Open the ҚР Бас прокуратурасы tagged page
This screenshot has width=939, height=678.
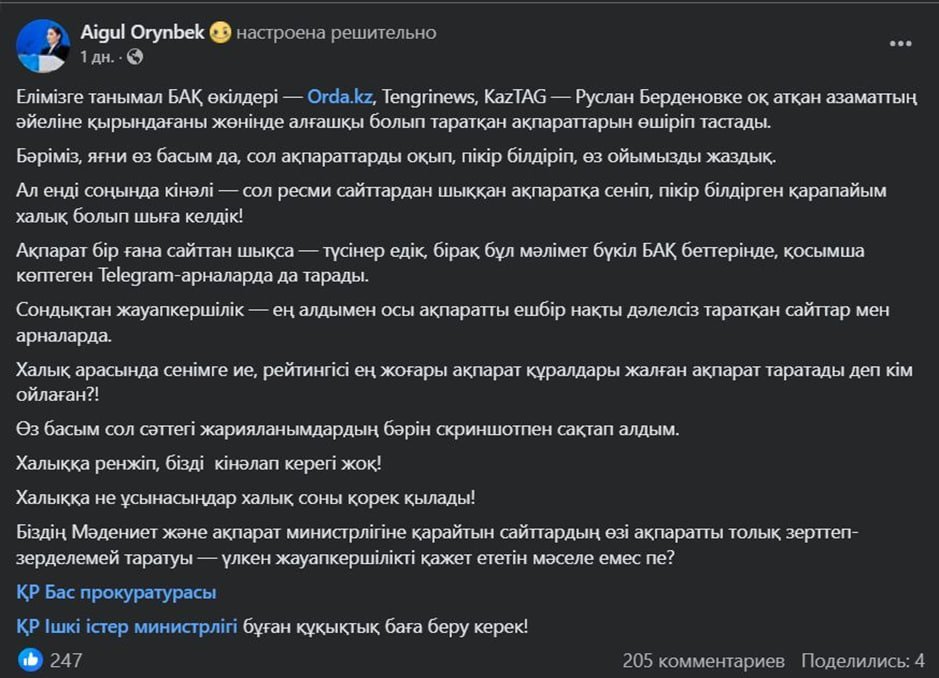116,592
